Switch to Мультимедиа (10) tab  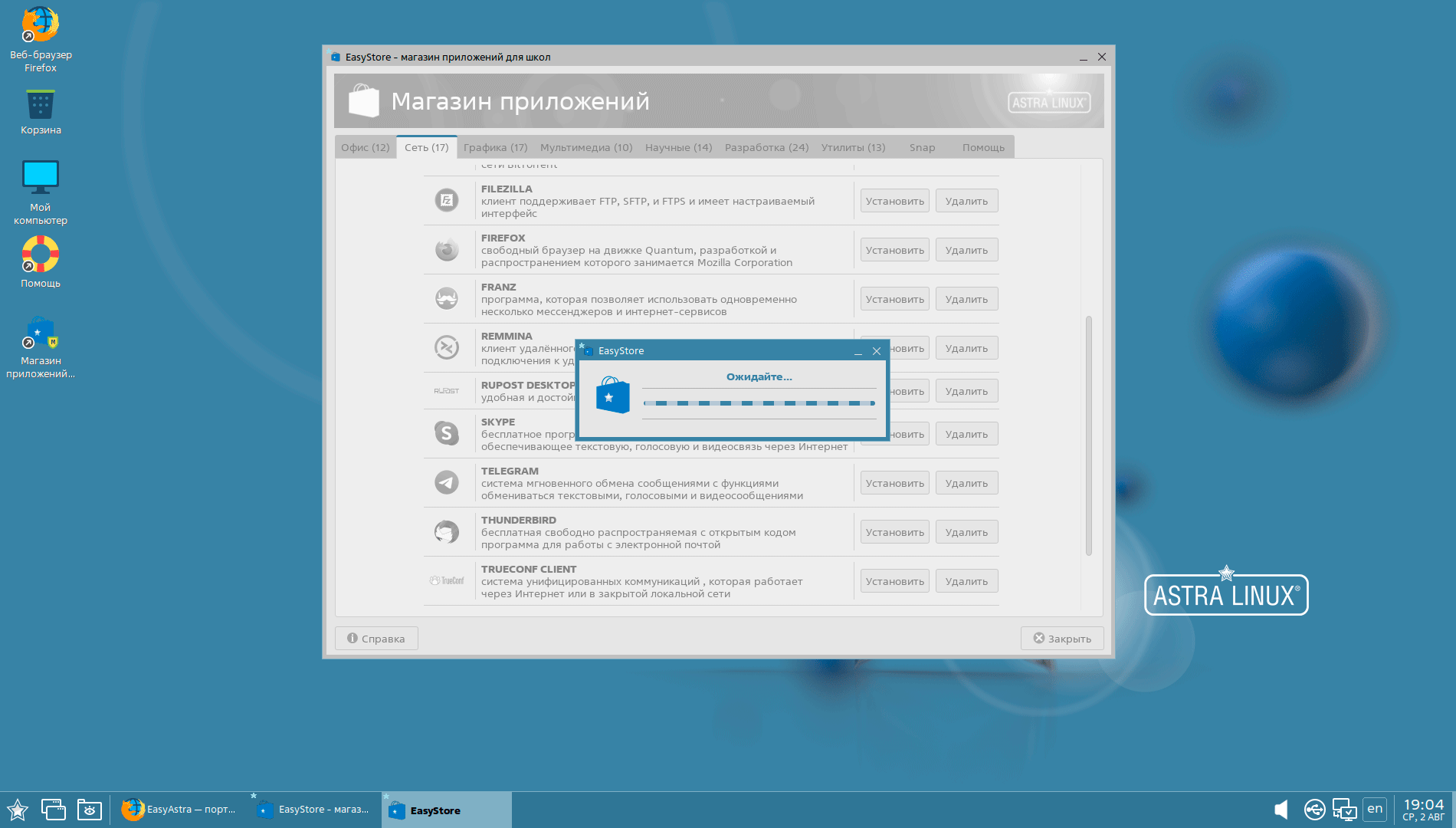point(586,147)
